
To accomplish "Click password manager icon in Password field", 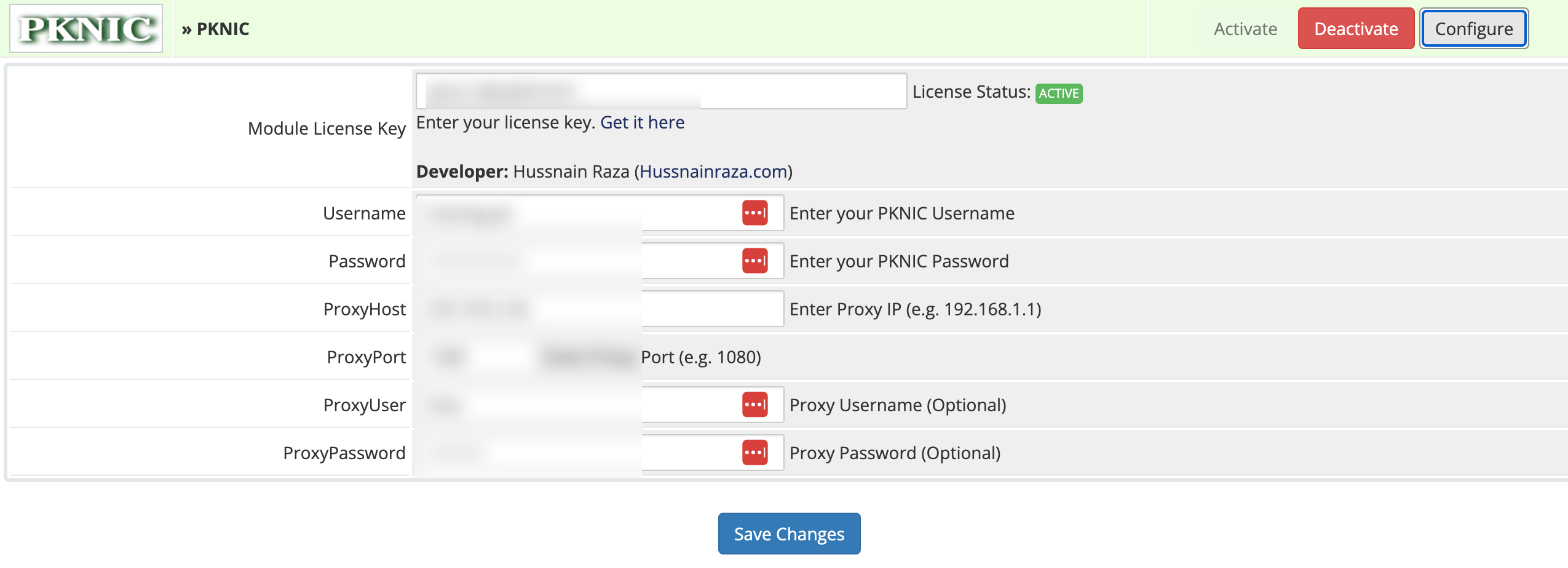I will [754, 261].
